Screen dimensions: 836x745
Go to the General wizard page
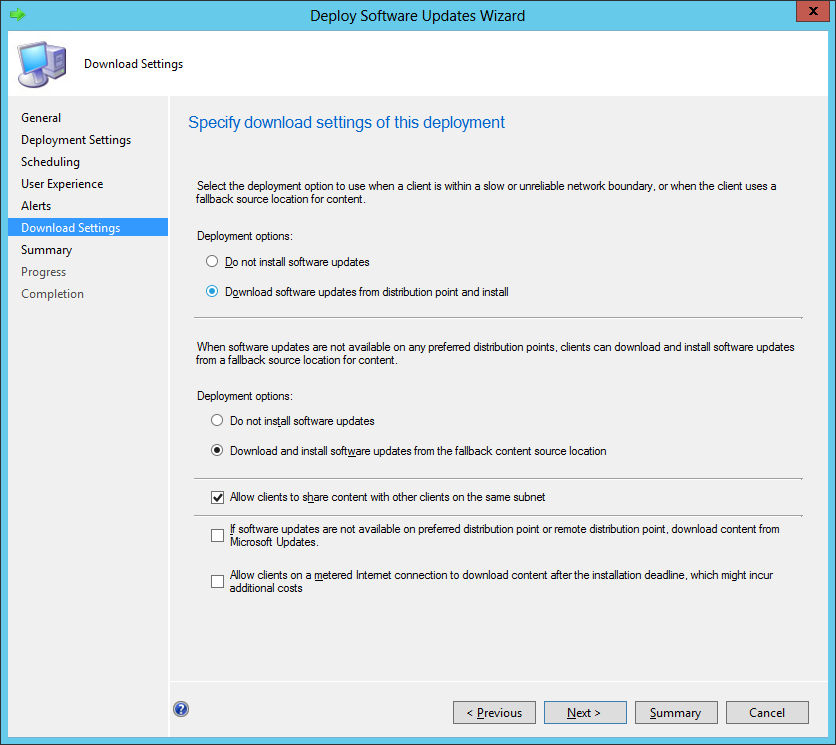click(41, 118)
